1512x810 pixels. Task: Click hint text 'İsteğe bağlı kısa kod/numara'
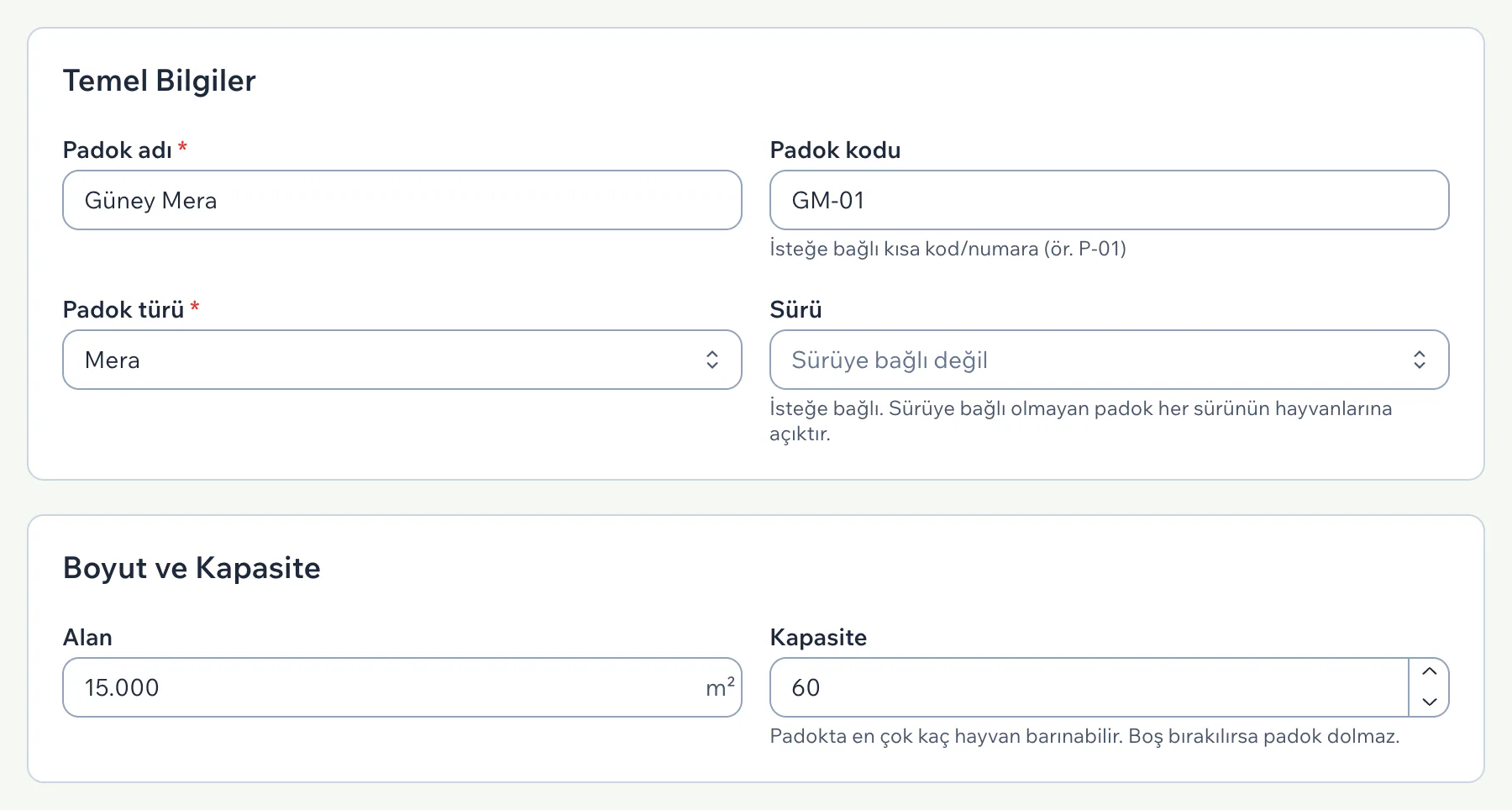point(904,249)
